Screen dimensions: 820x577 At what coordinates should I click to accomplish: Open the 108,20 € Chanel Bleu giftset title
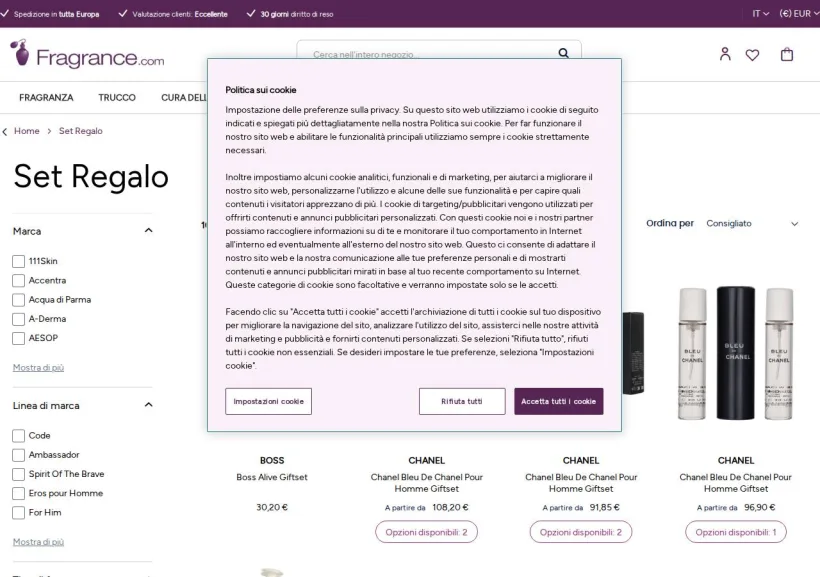click(426, 483)
